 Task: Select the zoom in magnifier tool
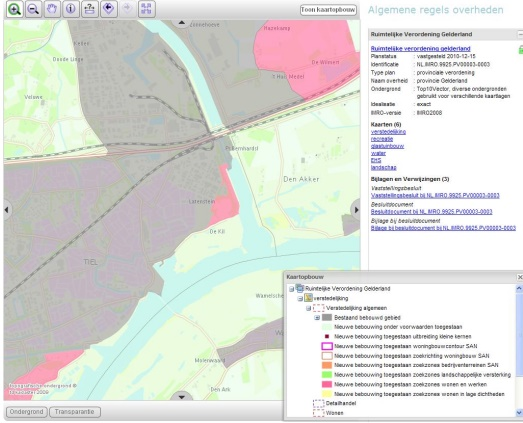(14, 9)
